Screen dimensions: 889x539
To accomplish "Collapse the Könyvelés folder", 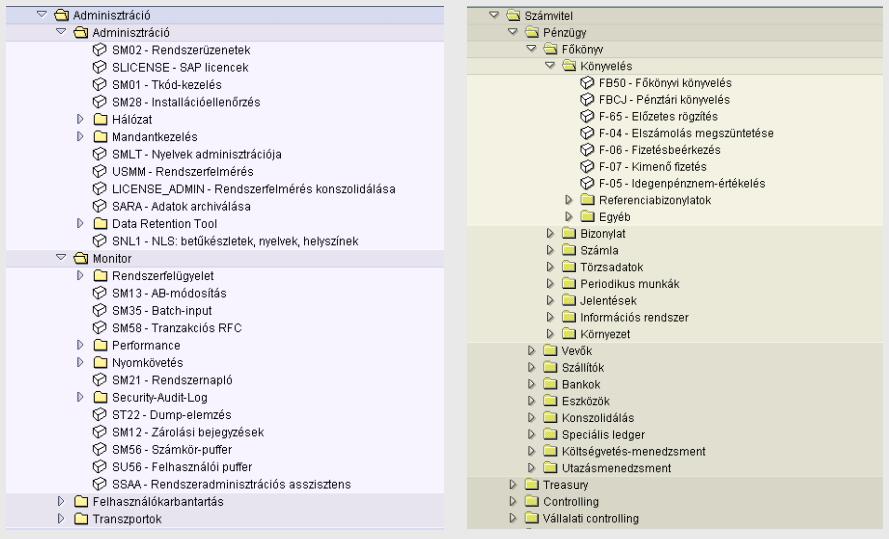I will pyautogui.click(x=549, y=65).
